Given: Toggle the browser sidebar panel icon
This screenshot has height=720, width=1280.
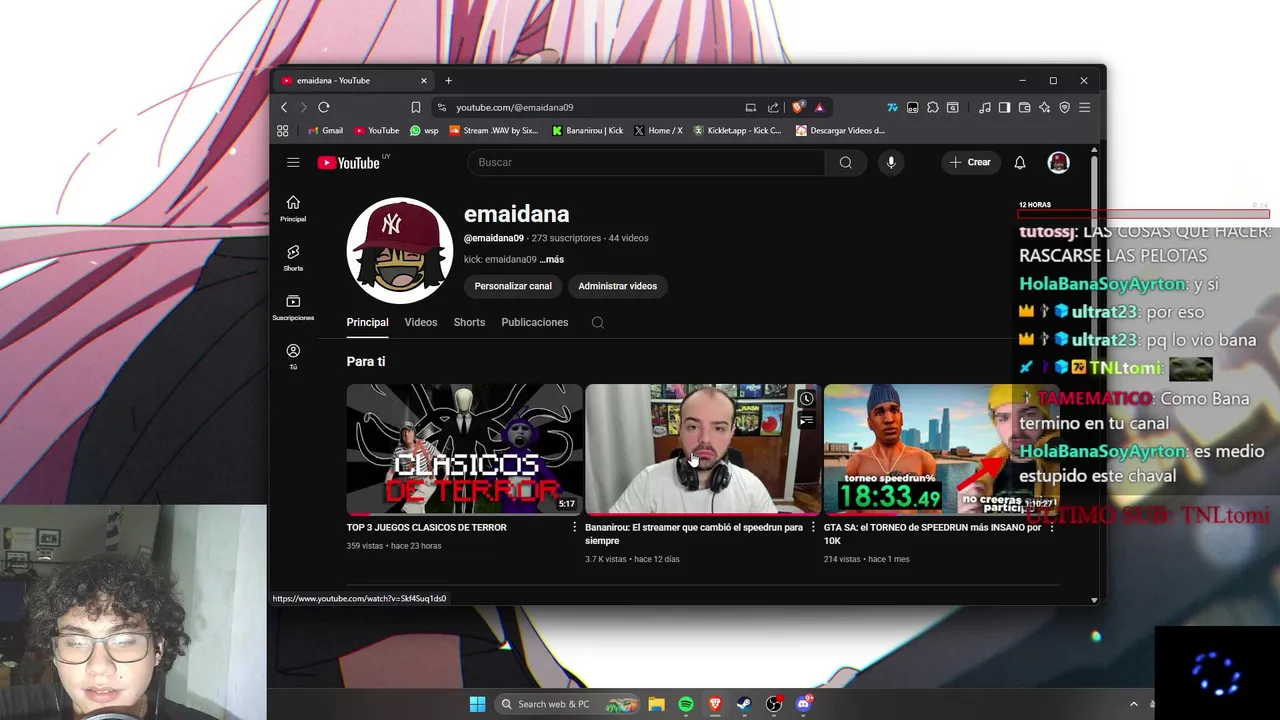Looking at the screenshot, I should [x=1004, y=107].
